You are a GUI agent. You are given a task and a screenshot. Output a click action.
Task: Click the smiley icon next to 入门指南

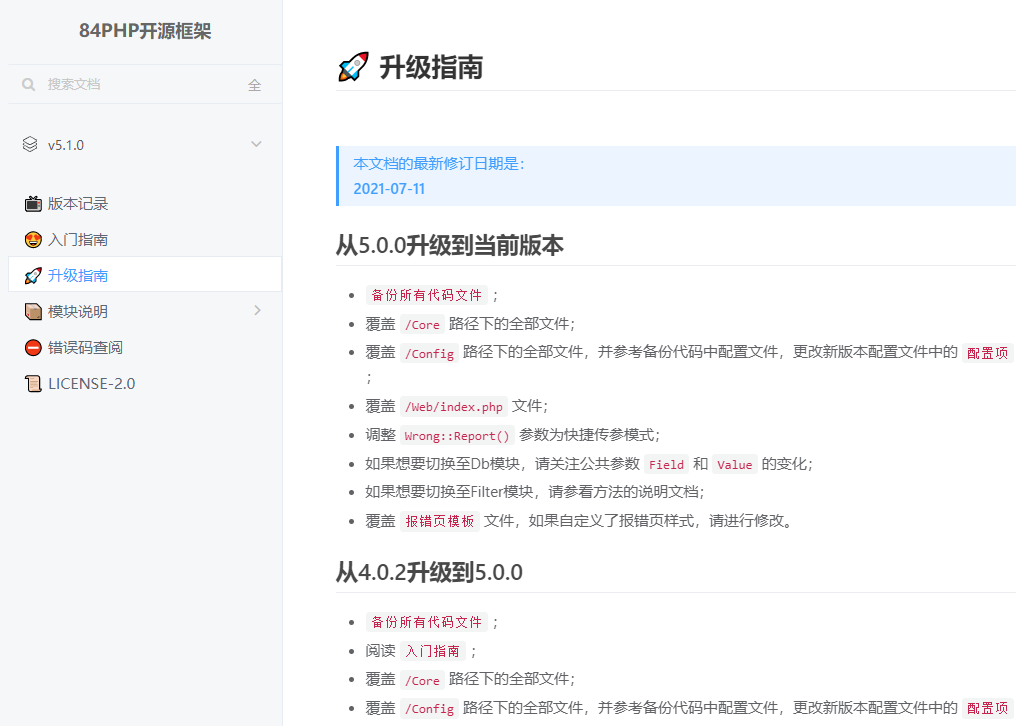click(33, 239)
